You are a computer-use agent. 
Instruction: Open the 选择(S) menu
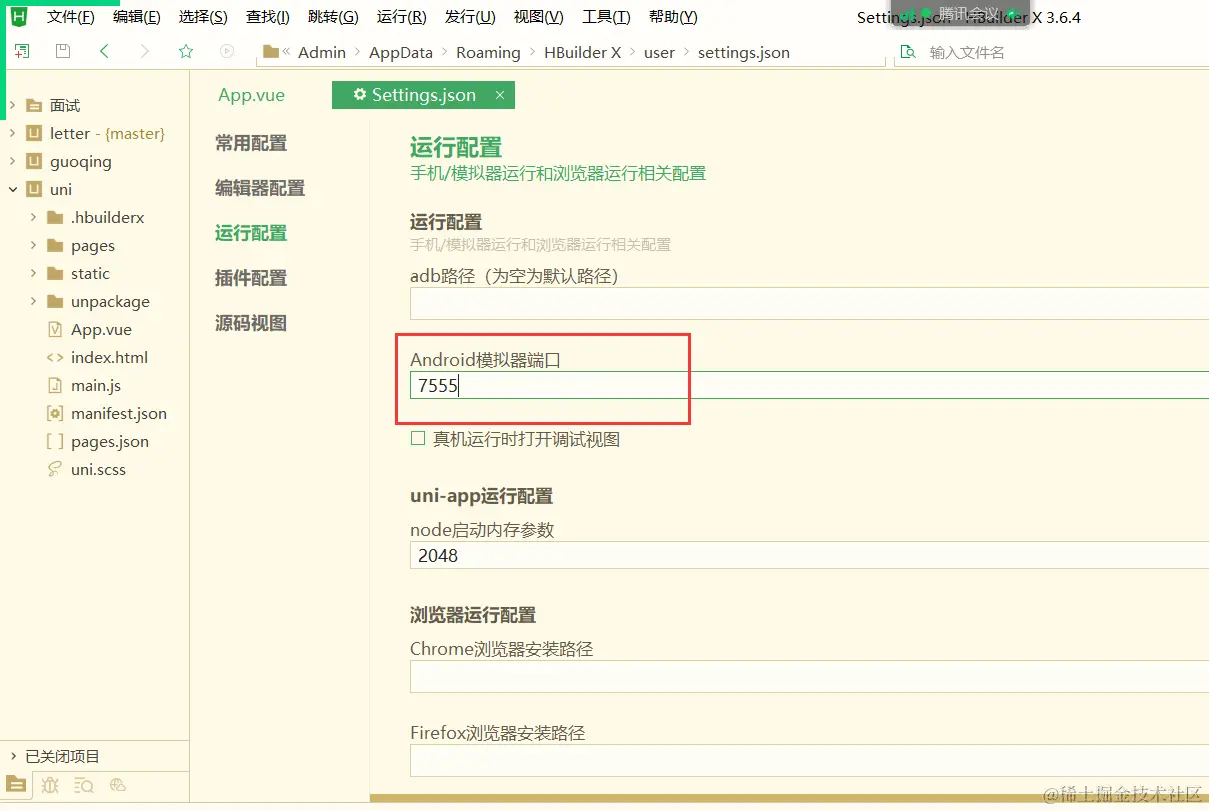point(203,17)
